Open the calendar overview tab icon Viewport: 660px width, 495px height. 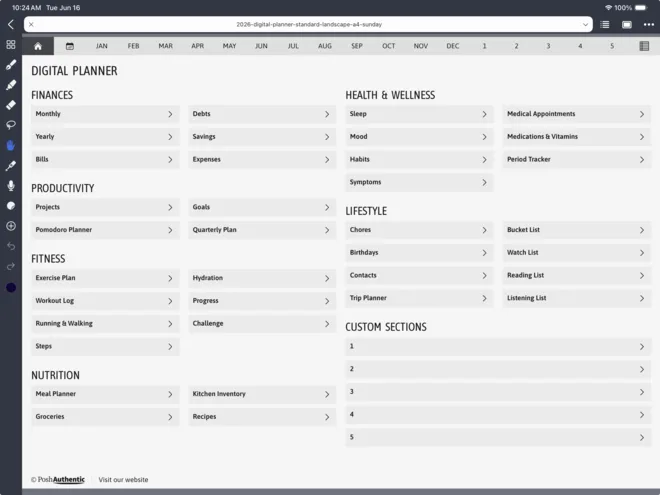[70, 46]
